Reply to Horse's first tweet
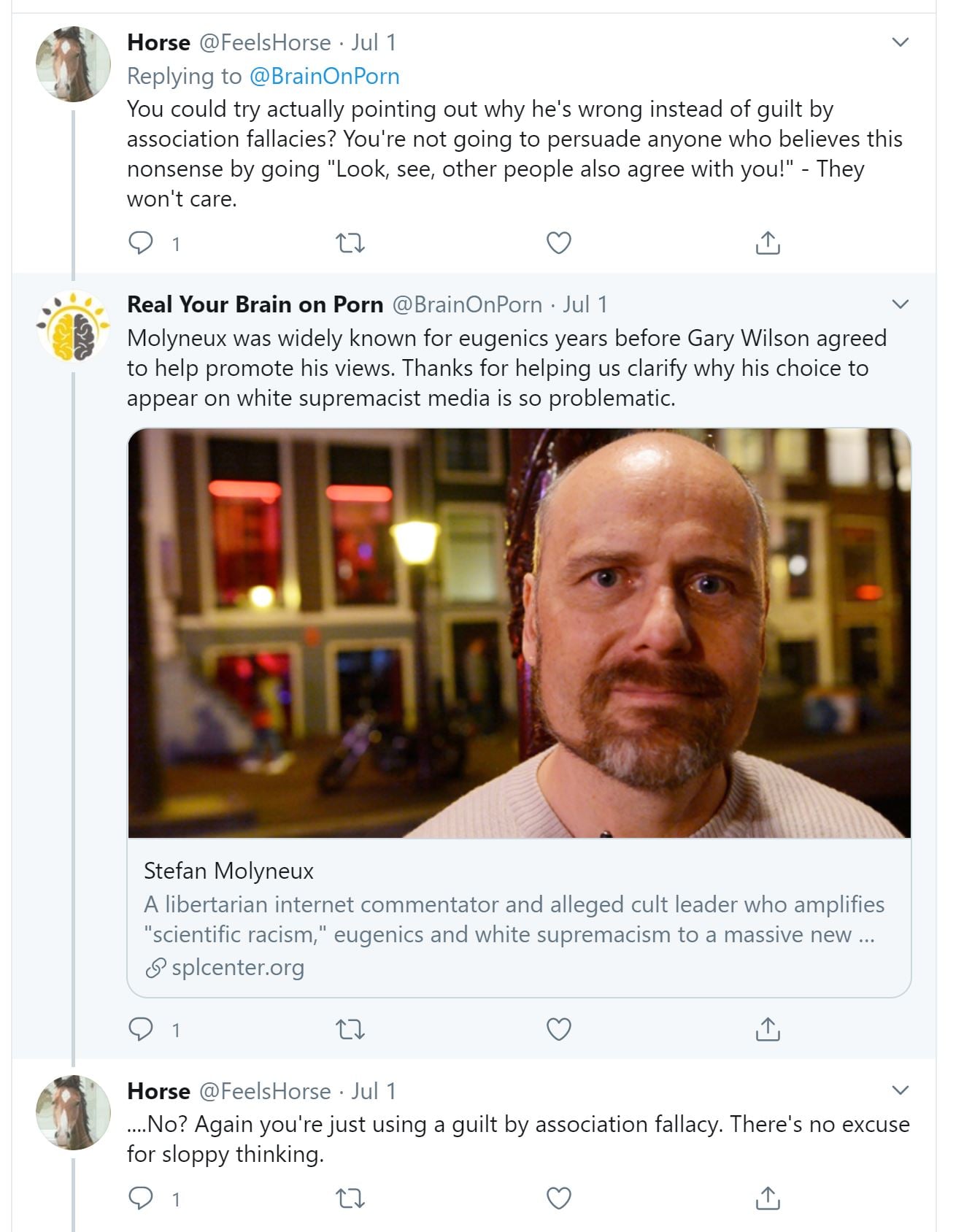This screenshot has width=964, height=1232. click(140, 242)
